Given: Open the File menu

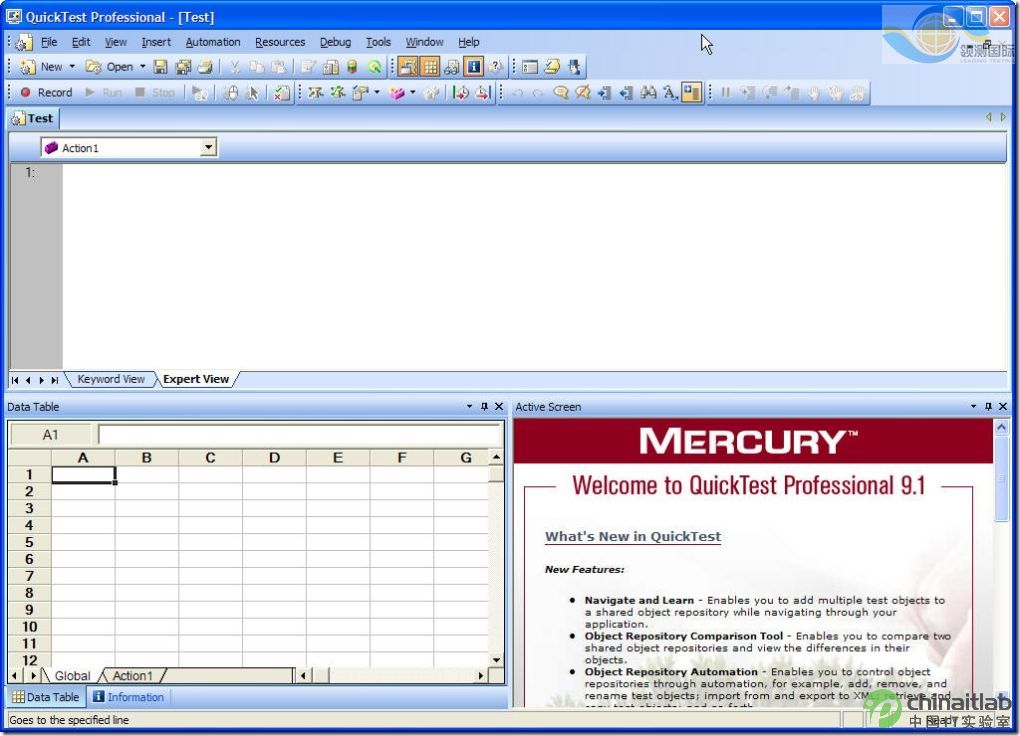Looking at the screenshot, I should coord(49,42).
